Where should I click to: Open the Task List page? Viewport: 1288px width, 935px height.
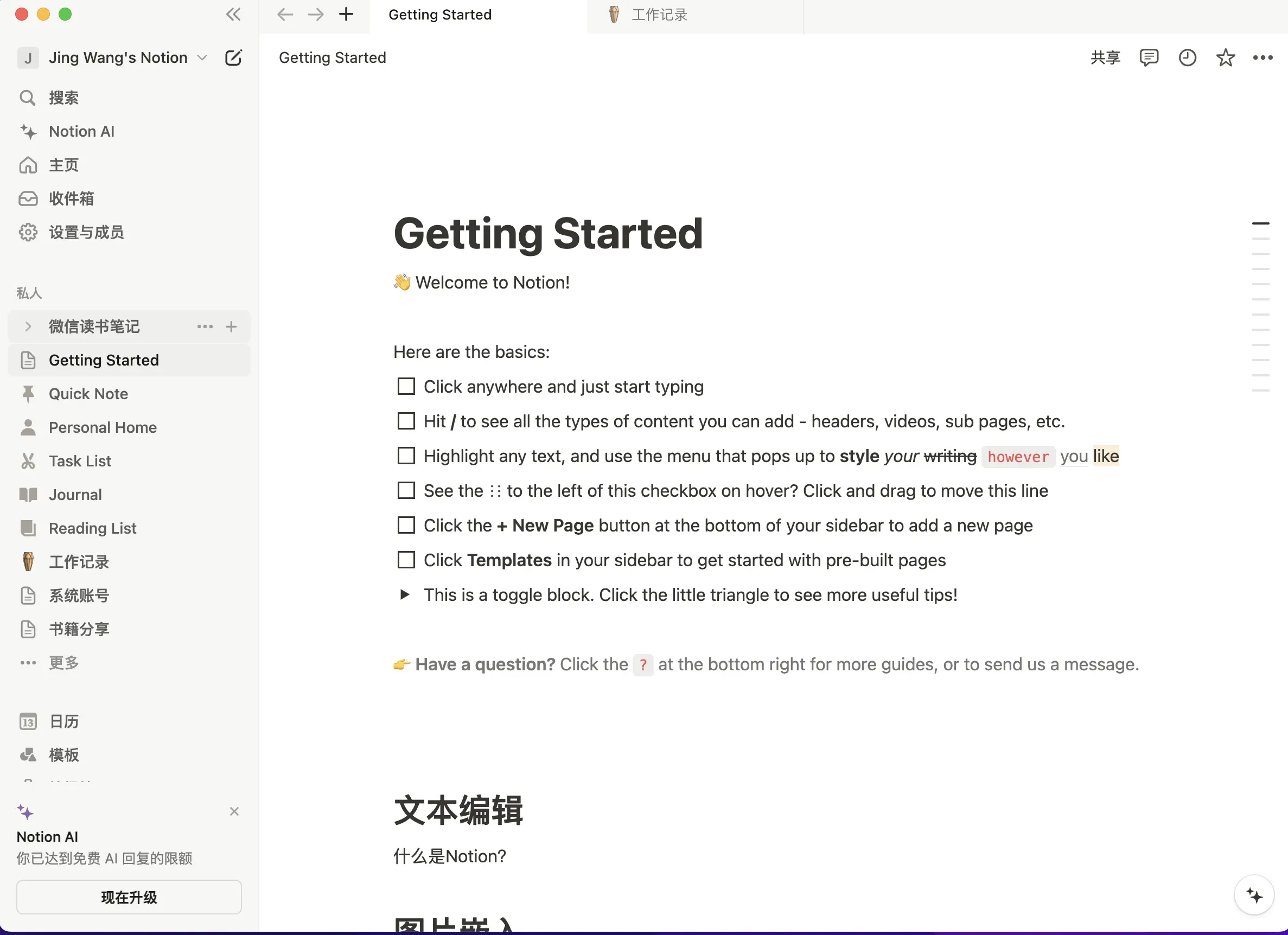129,461
